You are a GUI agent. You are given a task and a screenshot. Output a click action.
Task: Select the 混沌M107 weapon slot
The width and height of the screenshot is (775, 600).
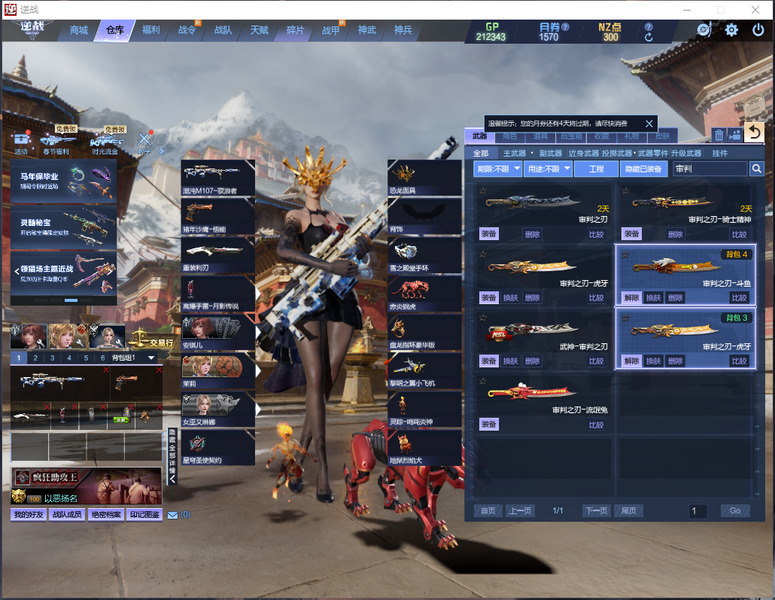218,177
